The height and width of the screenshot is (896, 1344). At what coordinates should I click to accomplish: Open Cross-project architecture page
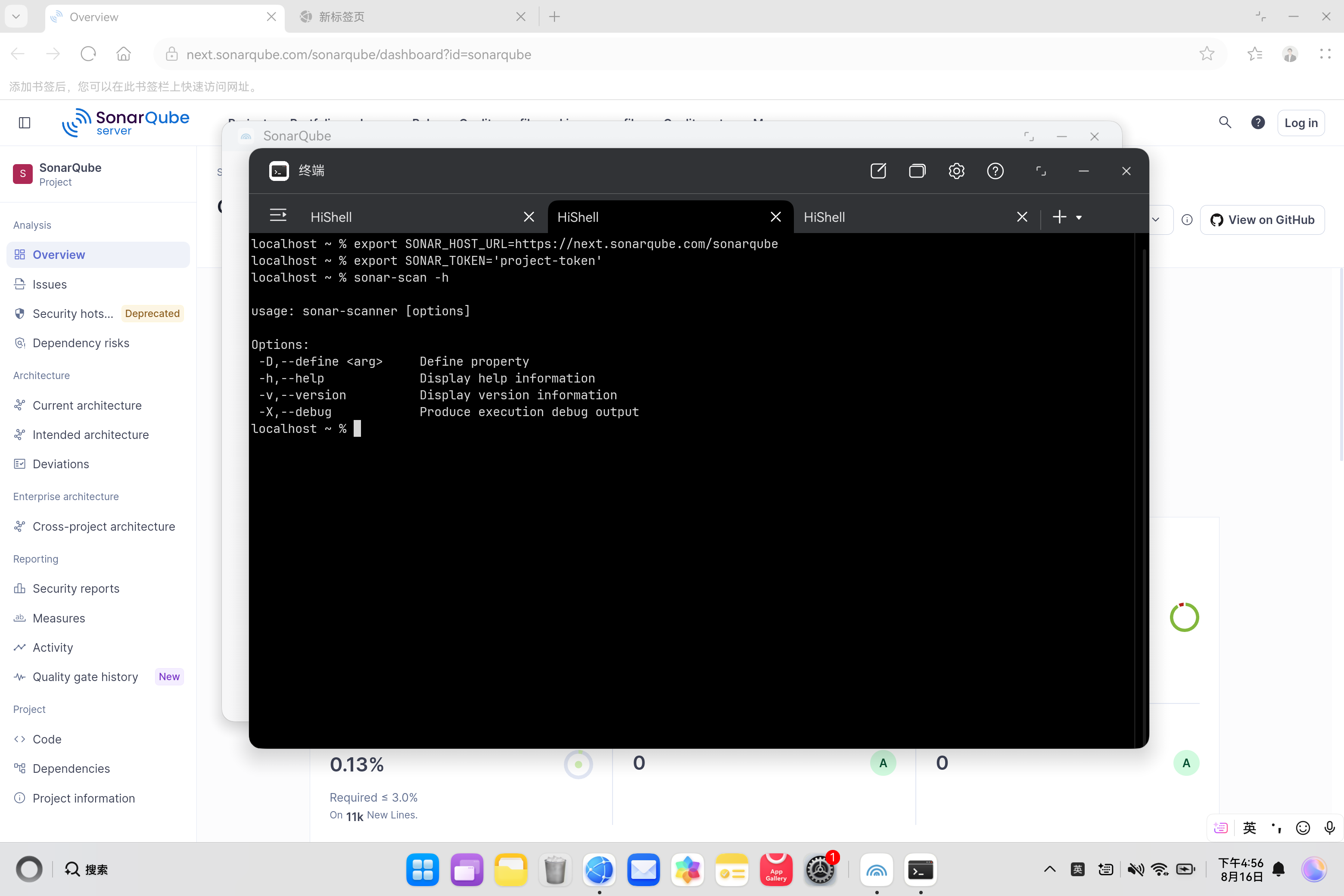[98, 527]
